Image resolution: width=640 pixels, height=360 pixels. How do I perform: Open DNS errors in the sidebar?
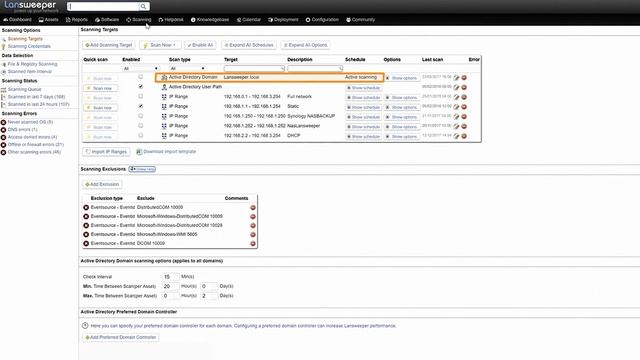pos(22,129)
